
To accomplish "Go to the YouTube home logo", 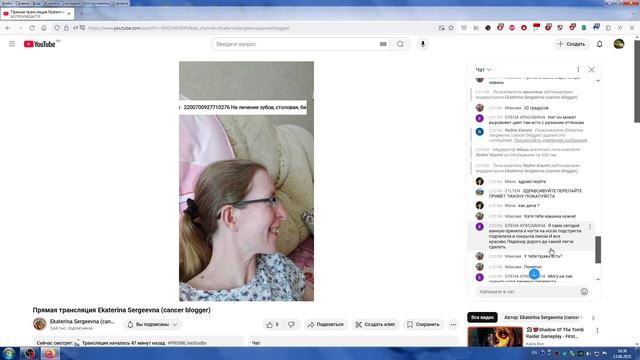I will pyautogui.click(x=40, y=44).
